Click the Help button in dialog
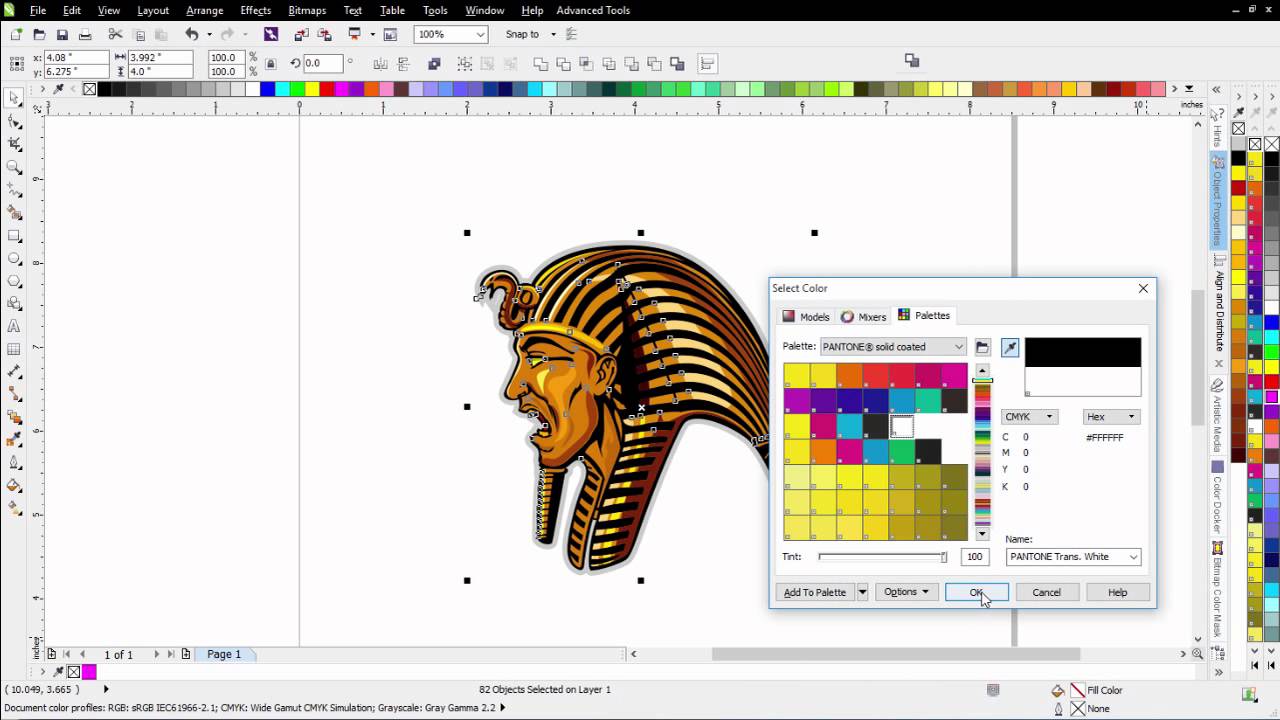 coord(1118,592)
